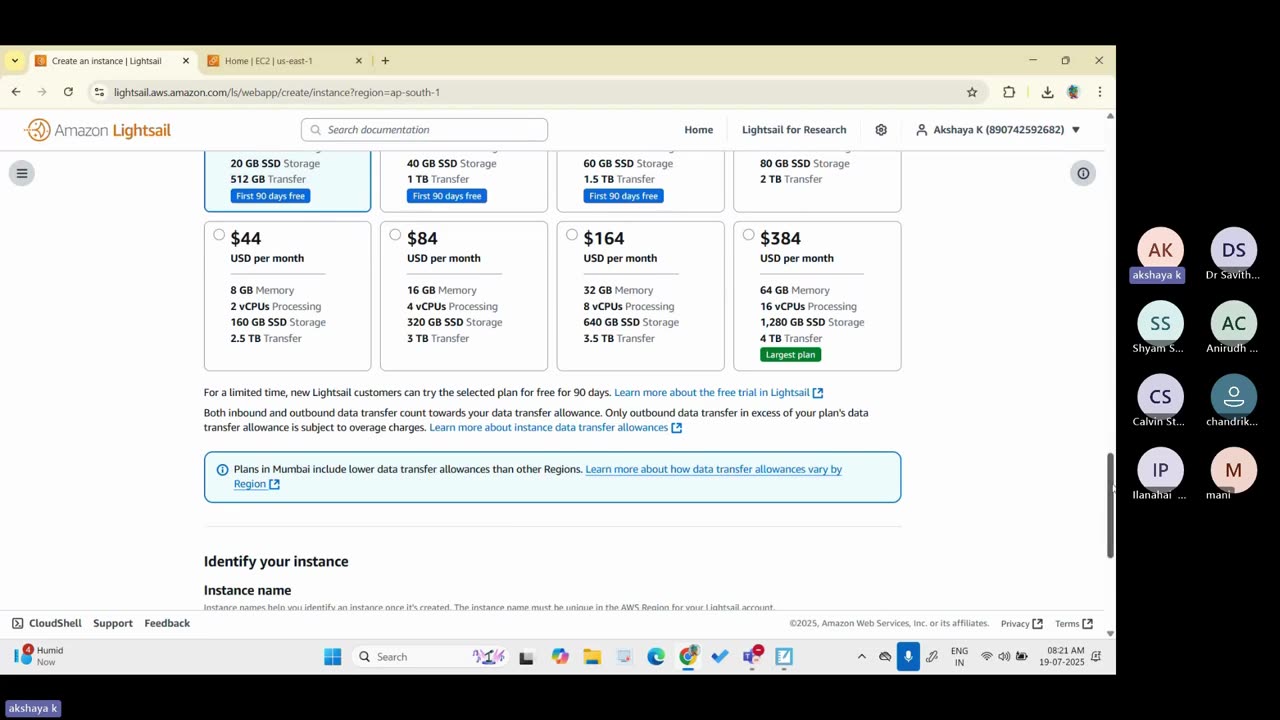The width and height of the screenshot is (1280, 720).
Task: Open Support in the footer
Action: [x=113, y=623]
